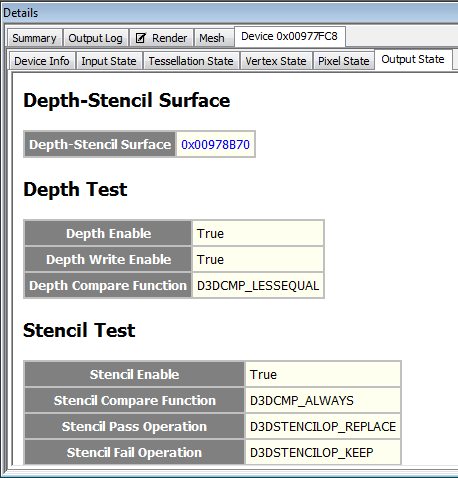The height and width of the screenshot is (478, 458).
Task: Open the Tessellation State tab
Action: coord(191,61)
